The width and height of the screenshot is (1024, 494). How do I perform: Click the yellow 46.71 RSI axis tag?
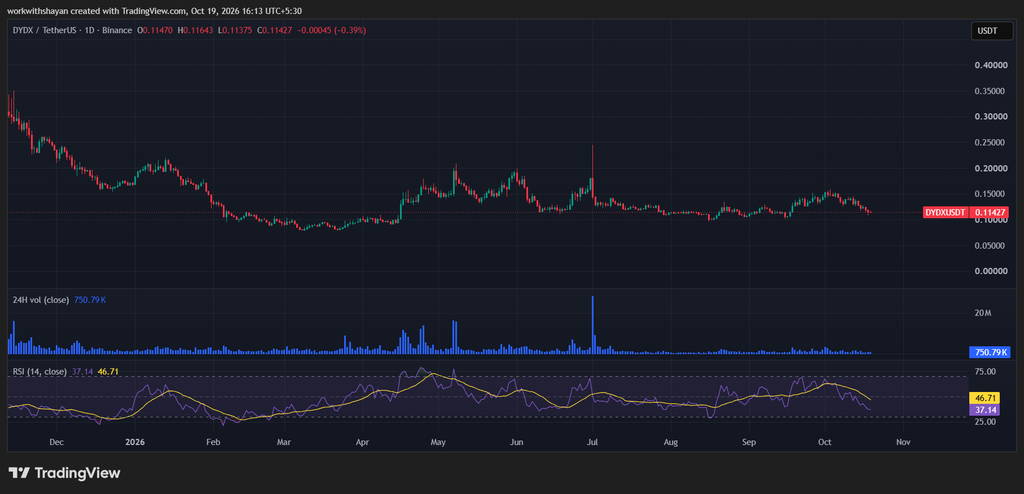(x=984, y=397)
